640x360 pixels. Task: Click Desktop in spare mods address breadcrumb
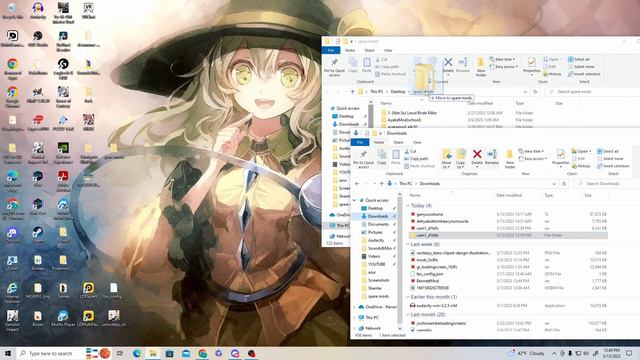pyautogui.click(x=398, y=92)
